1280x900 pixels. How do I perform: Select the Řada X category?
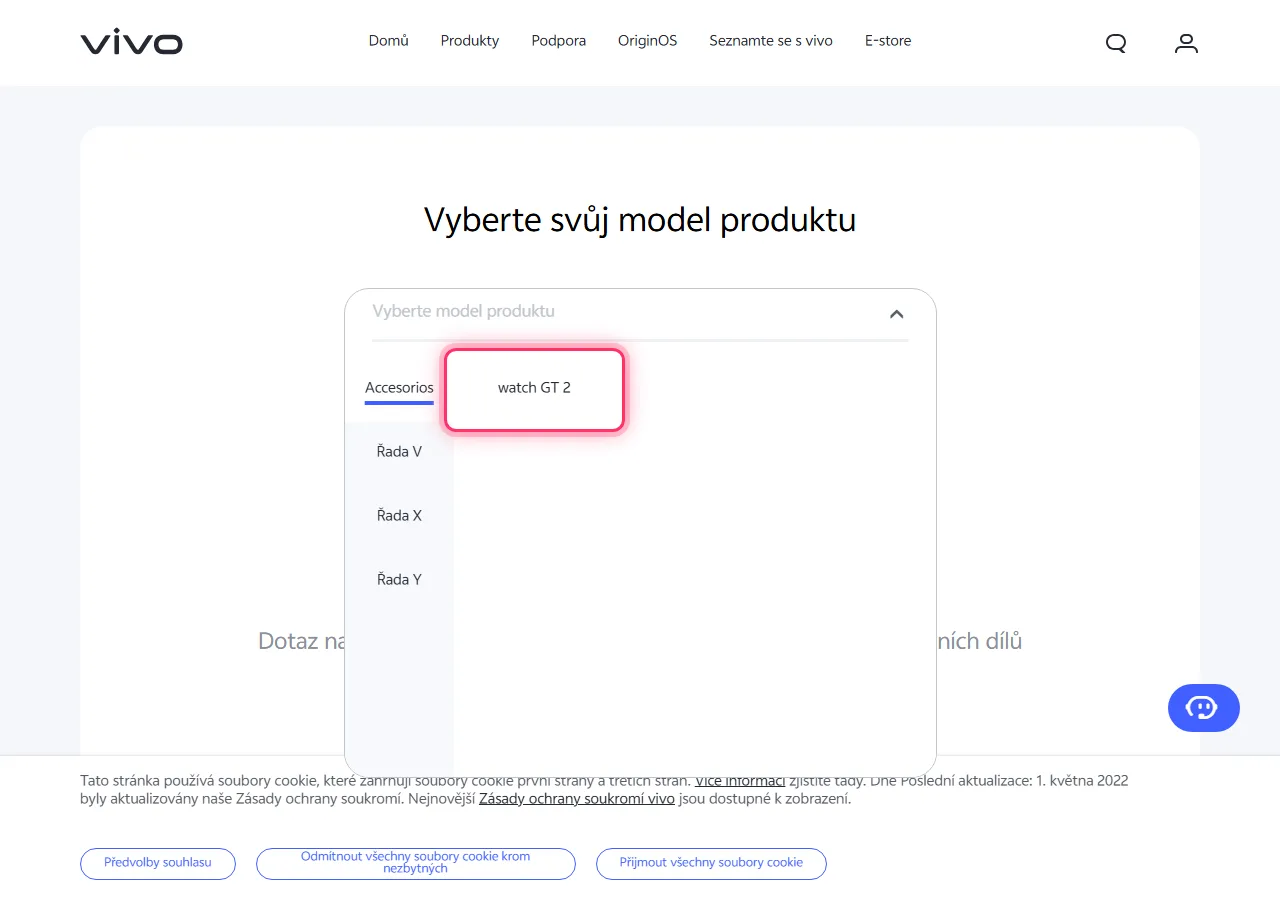tap(399, 516)
